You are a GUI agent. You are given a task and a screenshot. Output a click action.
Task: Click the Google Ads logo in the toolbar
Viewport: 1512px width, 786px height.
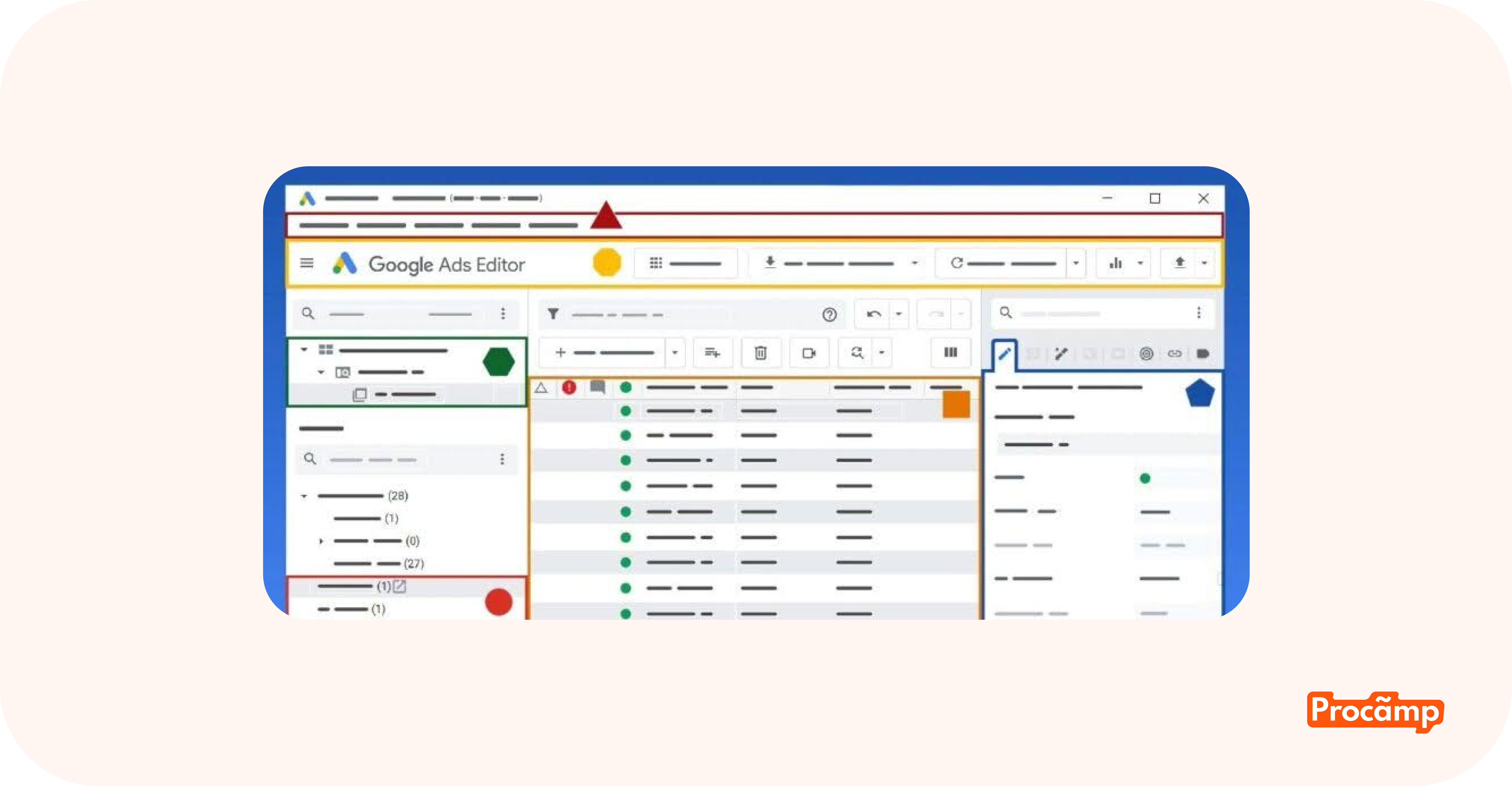coord(344,263)
